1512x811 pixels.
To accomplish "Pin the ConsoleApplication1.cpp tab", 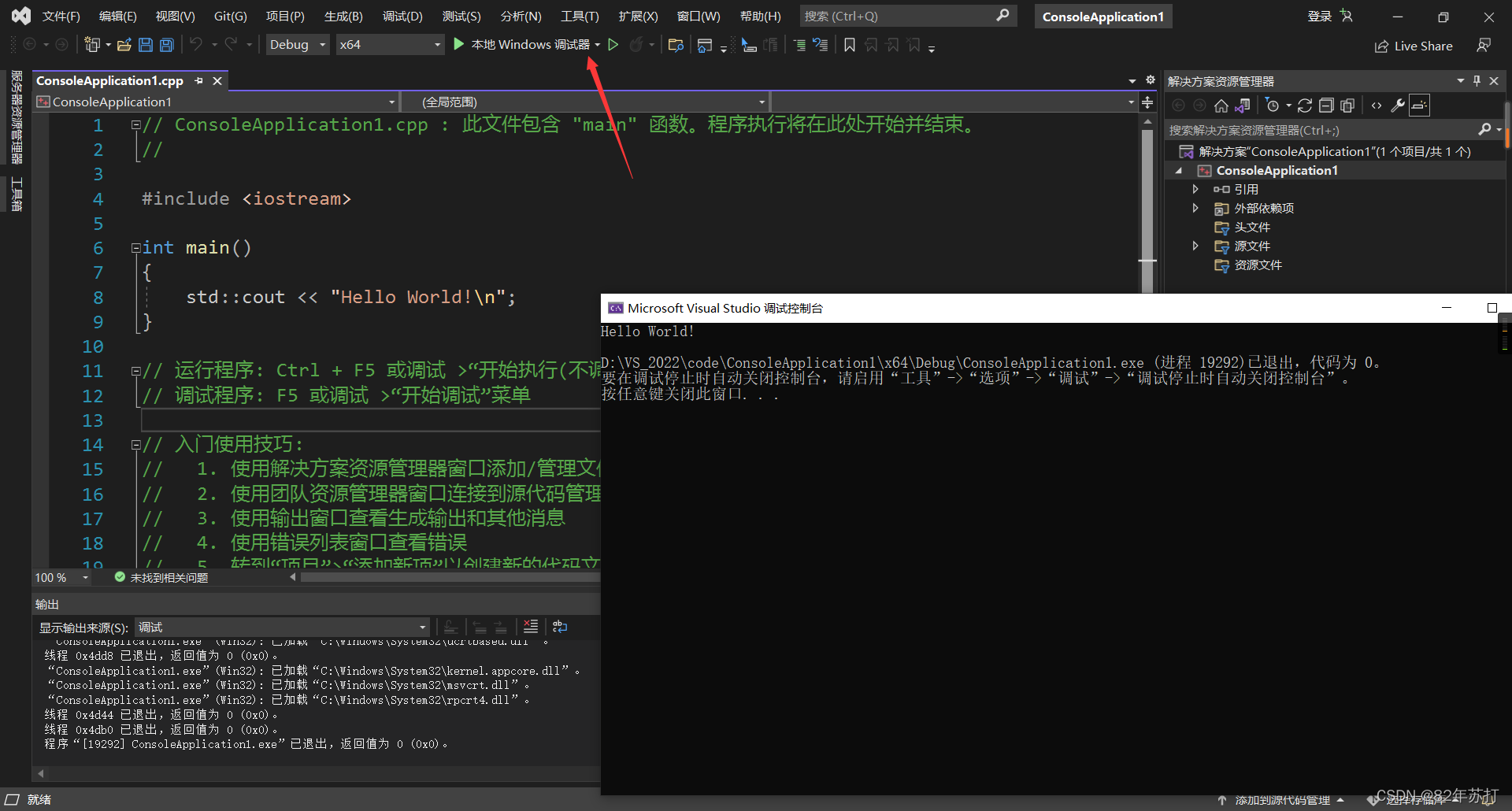I will coord(198,80).
